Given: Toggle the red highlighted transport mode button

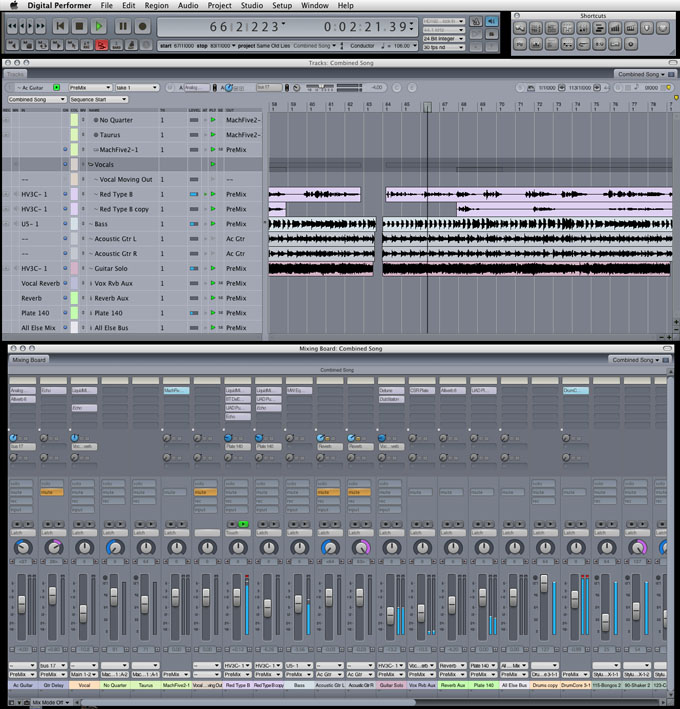Looking at the screenshot, I should point(102,45).
